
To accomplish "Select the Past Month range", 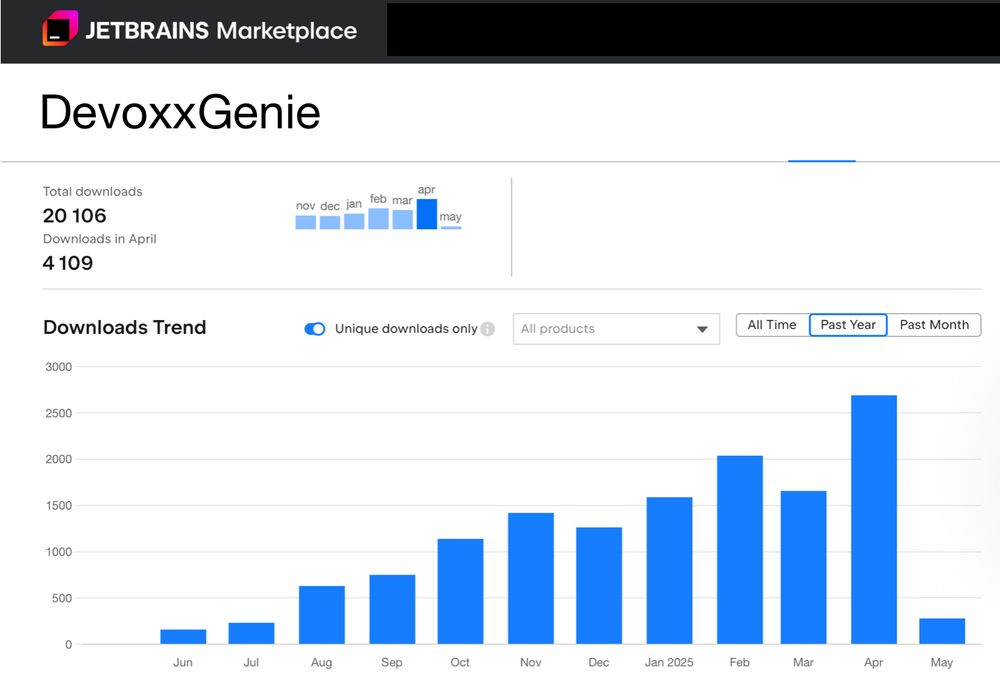I will (x=934, y=325).
